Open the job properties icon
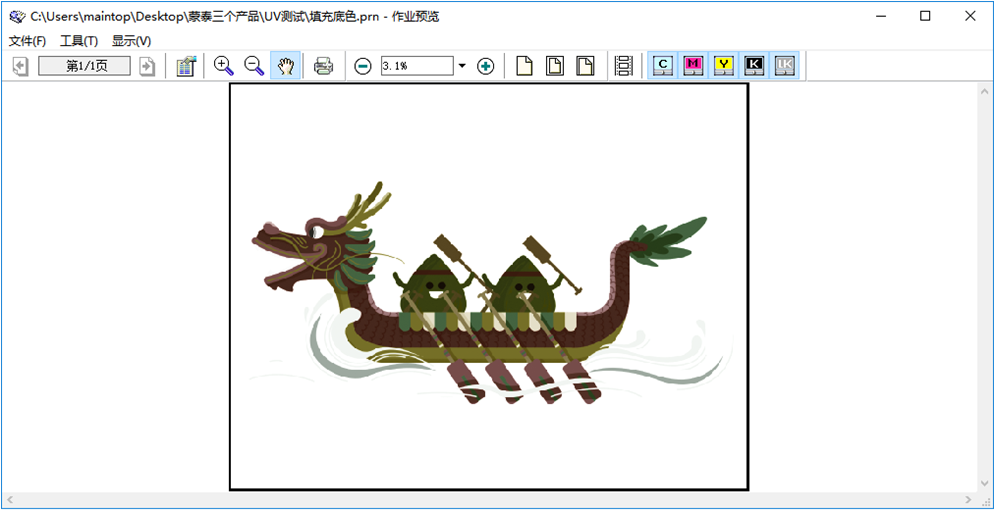Image resolution: width=995 pixels, height=511 pixels. click(x=187, y=66)
